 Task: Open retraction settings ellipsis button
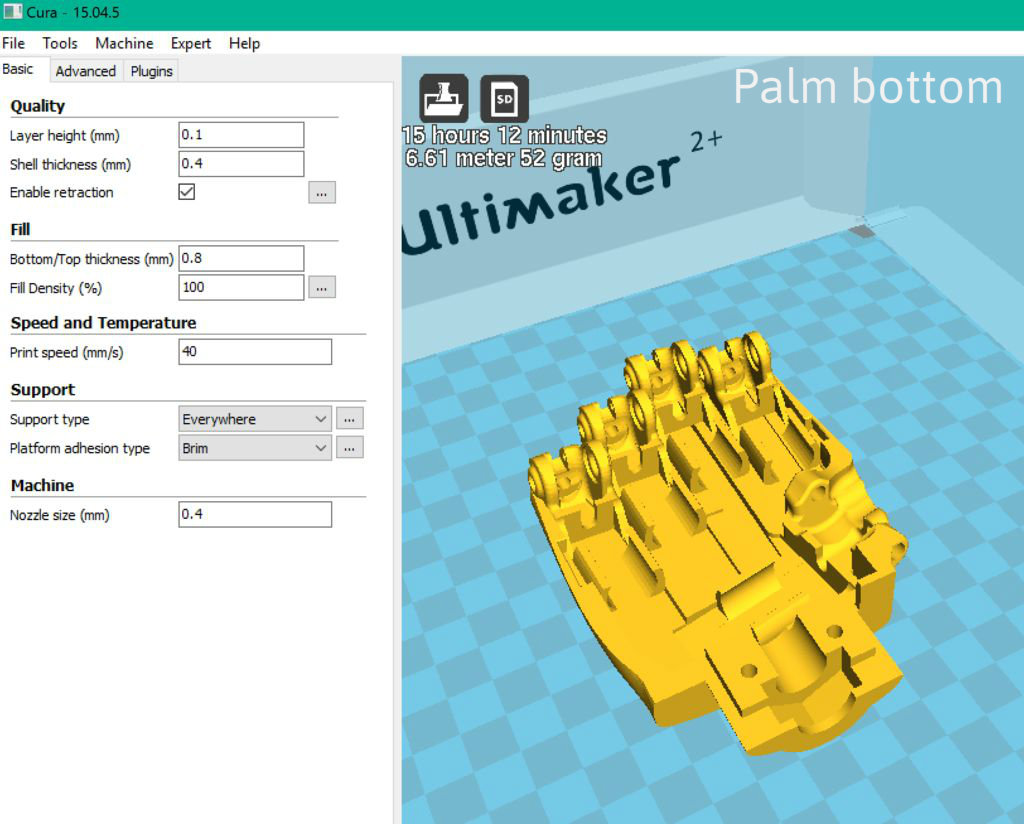[322, 193]
